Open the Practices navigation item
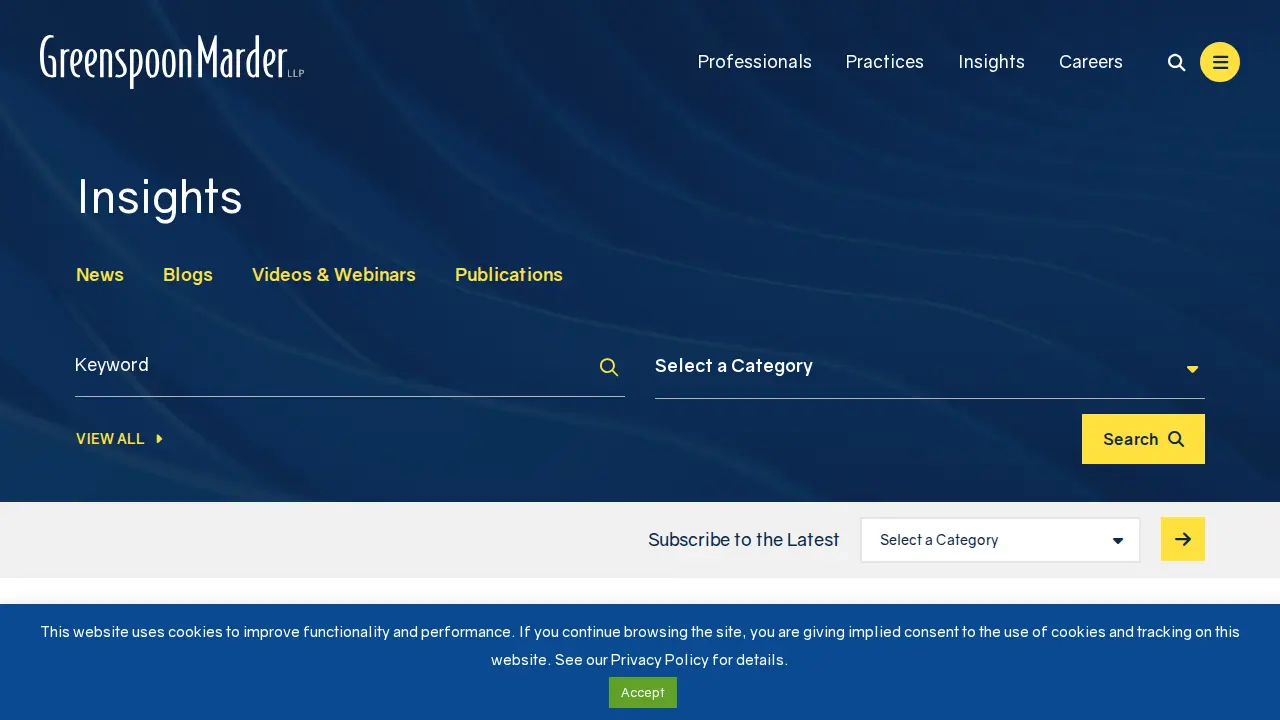Image resolution: width=1280 pixels, height=720 pixels. click(x=885, y=62)
